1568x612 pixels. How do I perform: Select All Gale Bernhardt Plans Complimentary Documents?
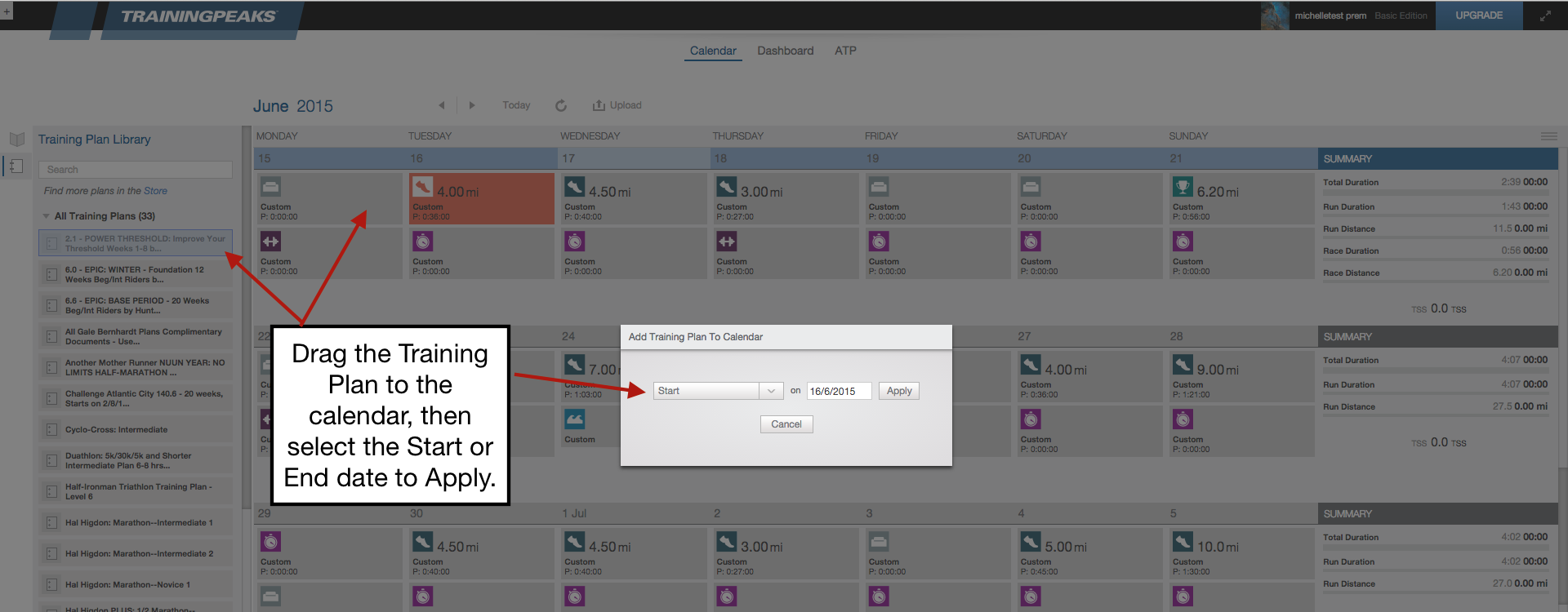[136, 336]
